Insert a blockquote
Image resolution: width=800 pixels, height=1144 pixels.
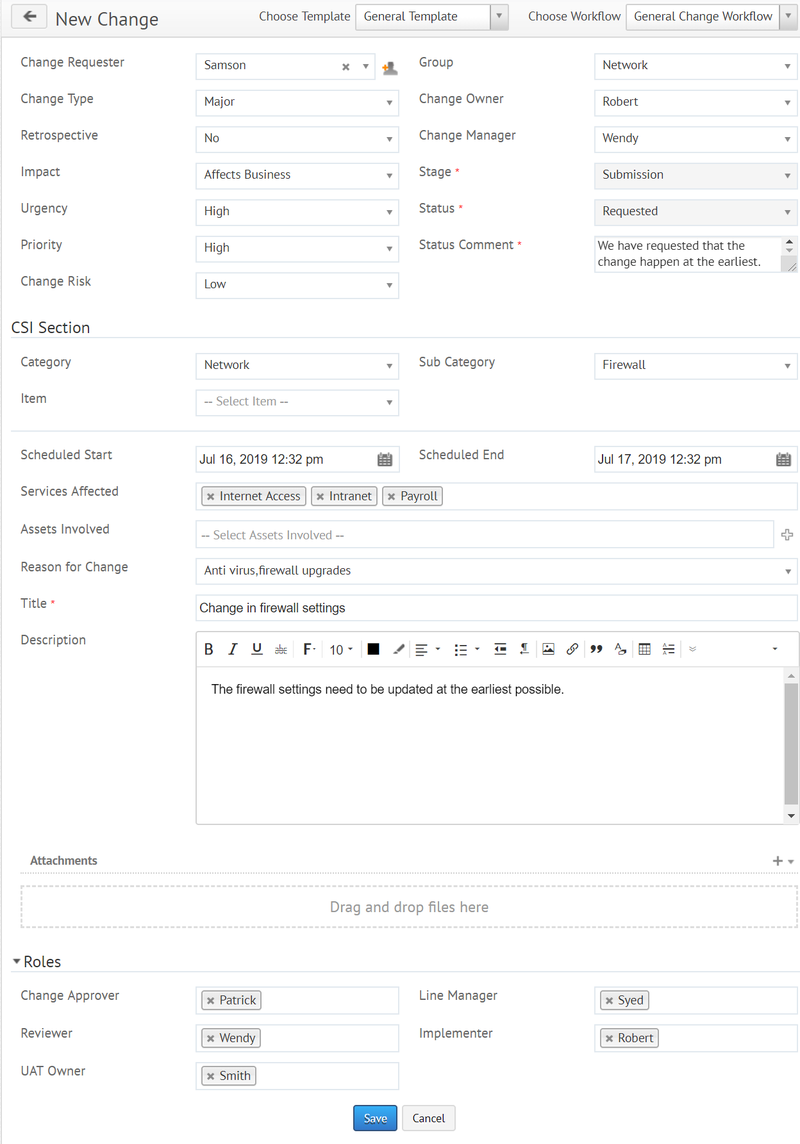597,649
